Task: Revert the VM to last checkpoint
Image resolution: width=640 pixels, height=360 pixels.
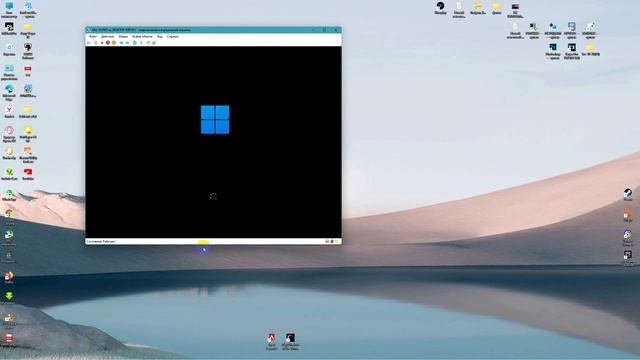Action: point(141,42)
